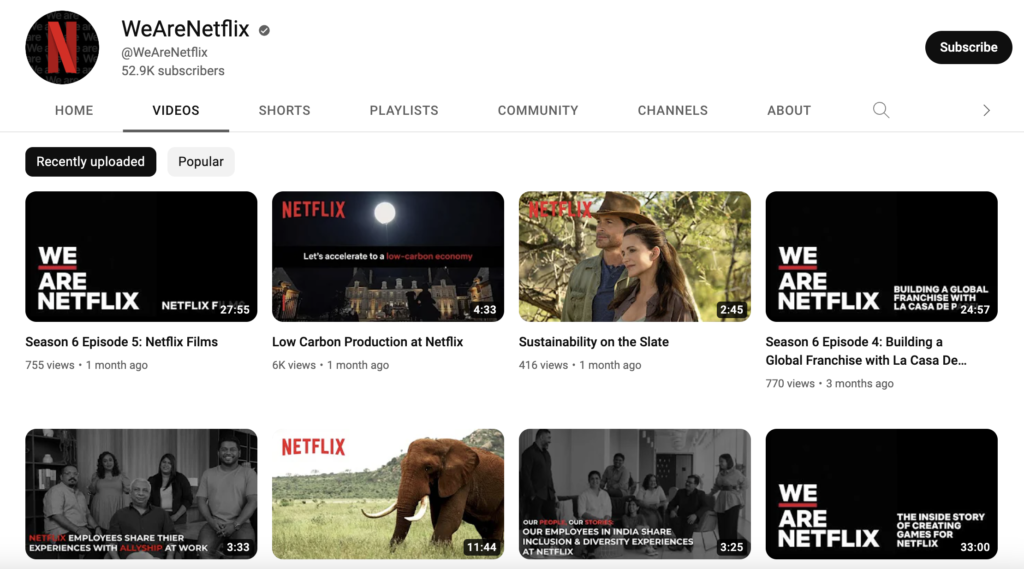1024x569 pixels.
Task: Click the @WeAreNetflix handle text
Action: (x=165, y=52)
